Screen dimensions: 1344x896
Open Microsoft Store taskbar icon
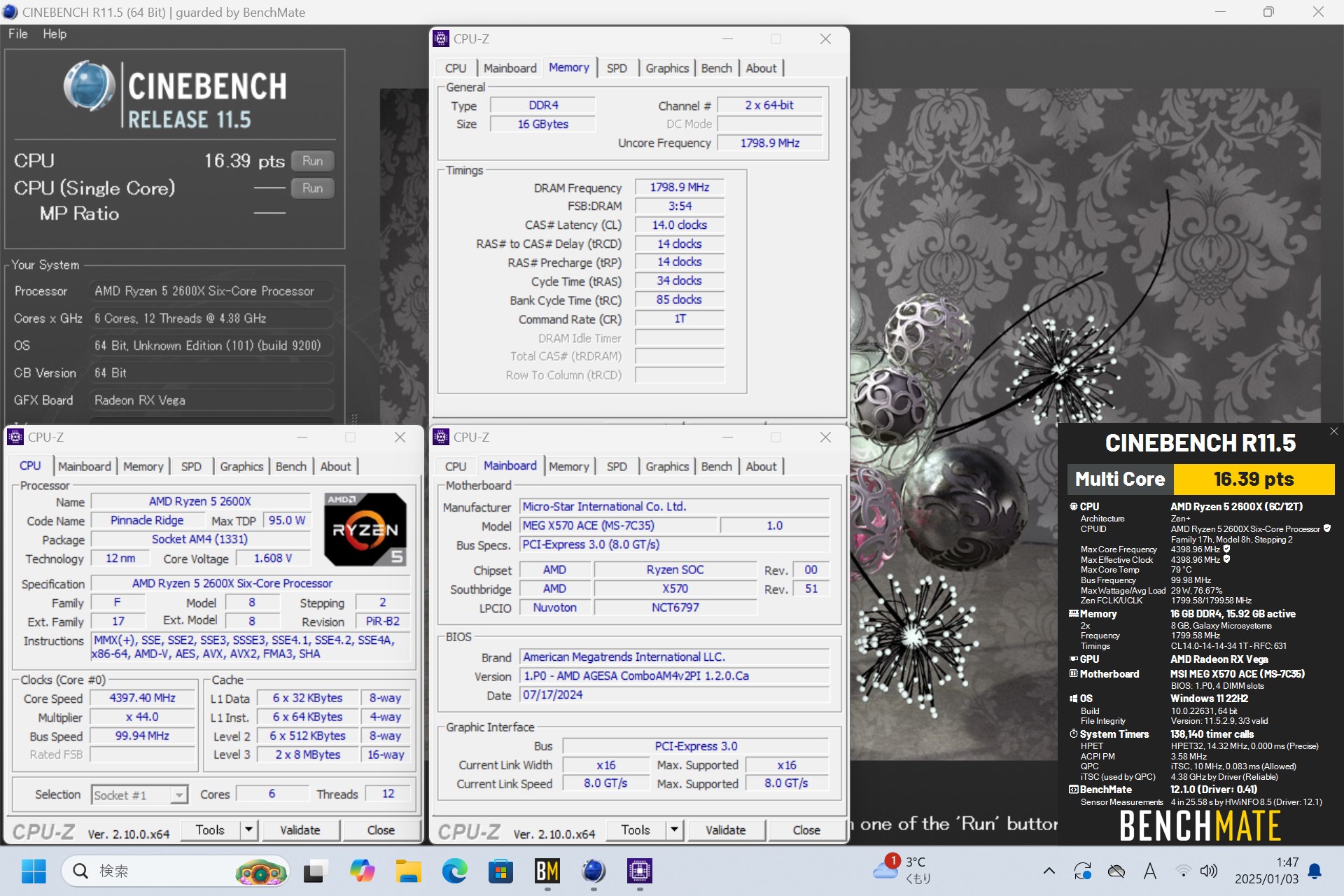click(500, 871)
